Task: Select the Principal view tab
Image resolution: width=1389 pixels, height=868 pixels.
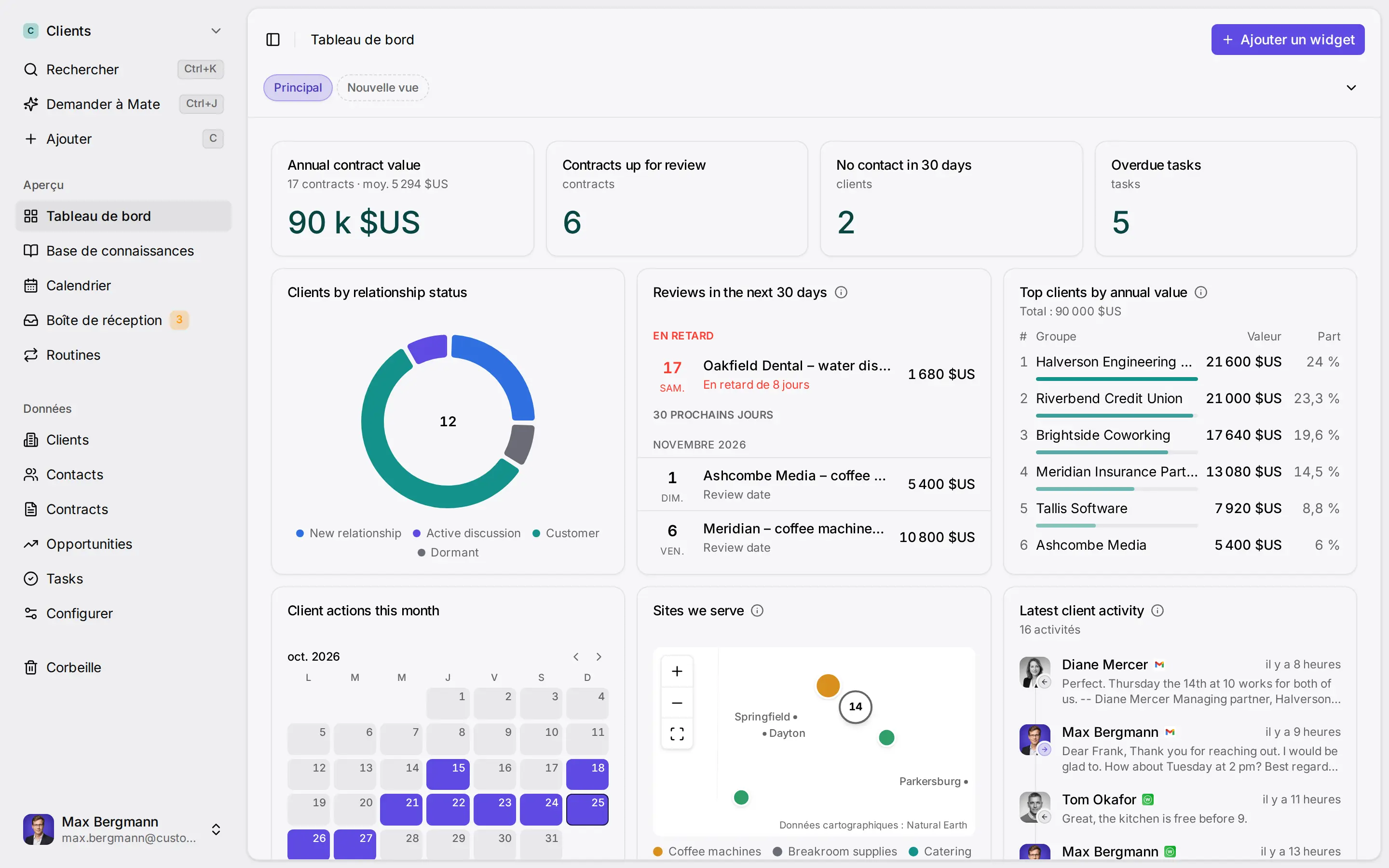Action: (297, 88)
